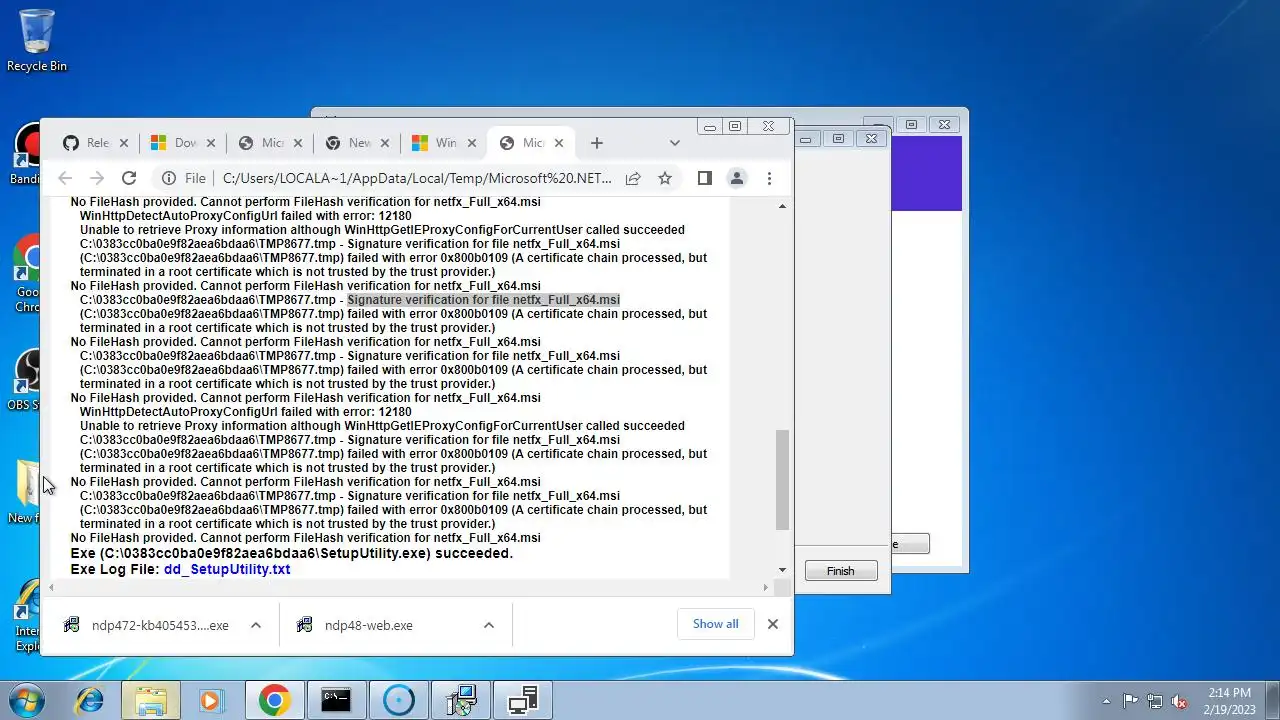The height and width of the screenshot is (720, 1280).
Task: Switch to Chrome in the taskbar
Action: tap(274, 700)
